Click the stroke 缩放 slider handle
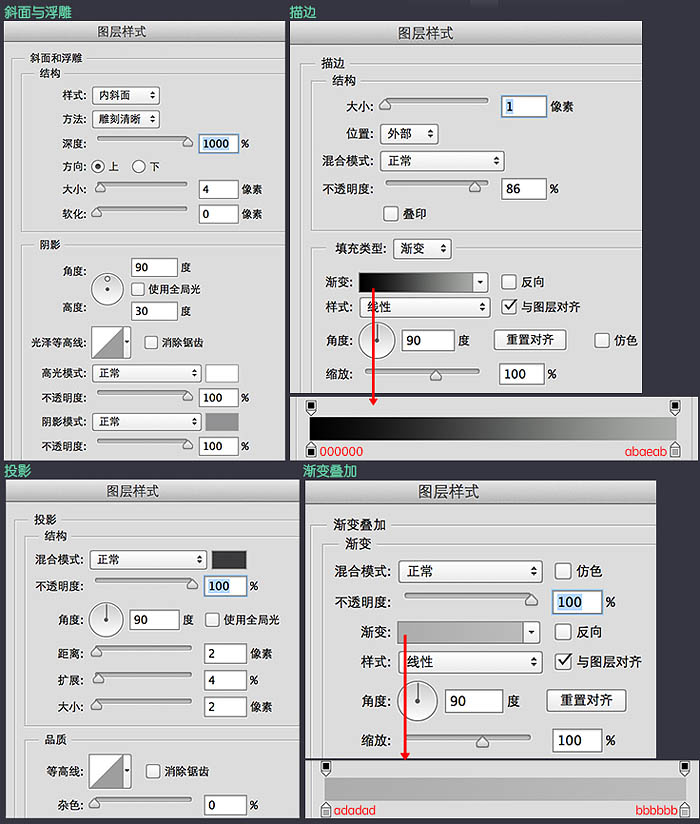The image size is (700, 824). pos(436,375)
